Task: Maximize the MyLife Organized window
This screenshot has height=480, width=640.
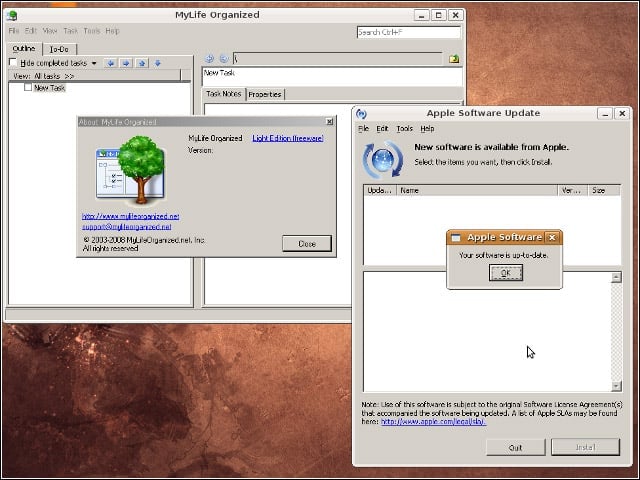Action: tap(438, 16)
